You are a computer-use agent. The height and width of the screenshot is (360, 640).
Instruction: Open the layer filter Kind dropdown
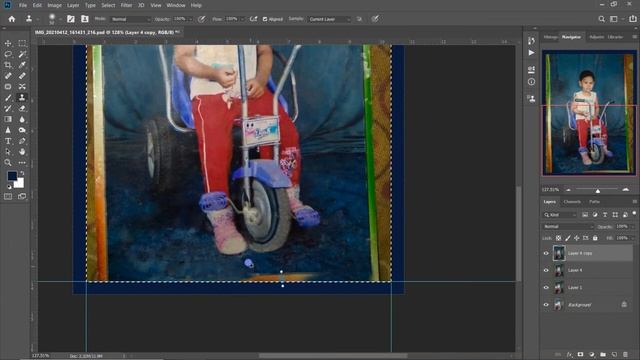(560, 215)
